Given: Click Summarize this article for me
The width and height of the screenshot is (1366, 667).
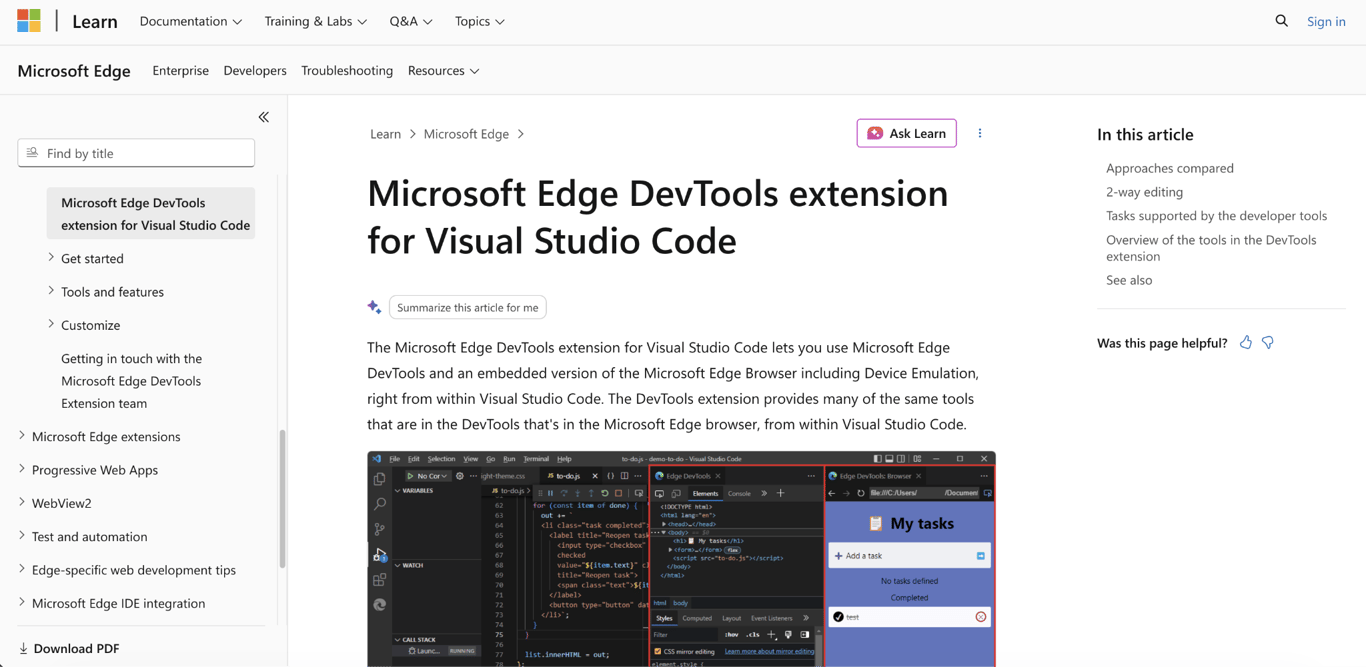Looking at the screenshot, I should tap(467, 307).
